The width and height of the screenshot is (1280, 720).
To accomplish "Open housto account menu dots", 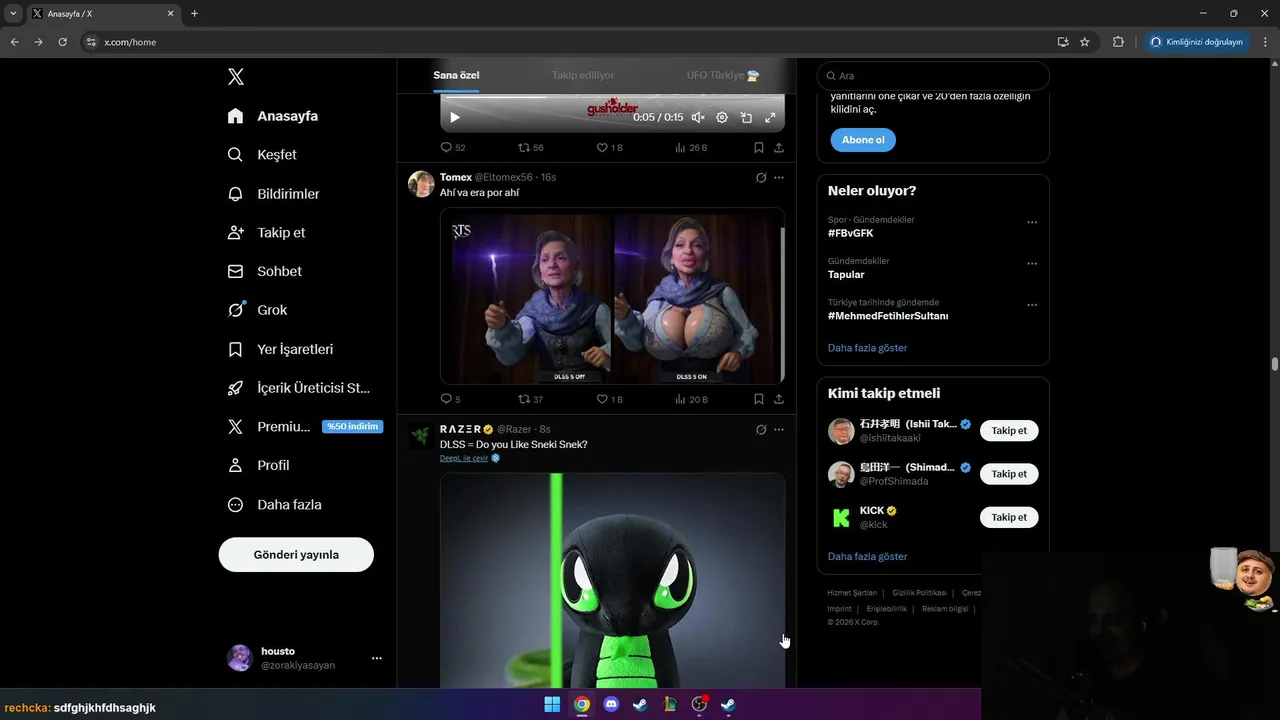I will coord(377,658).
